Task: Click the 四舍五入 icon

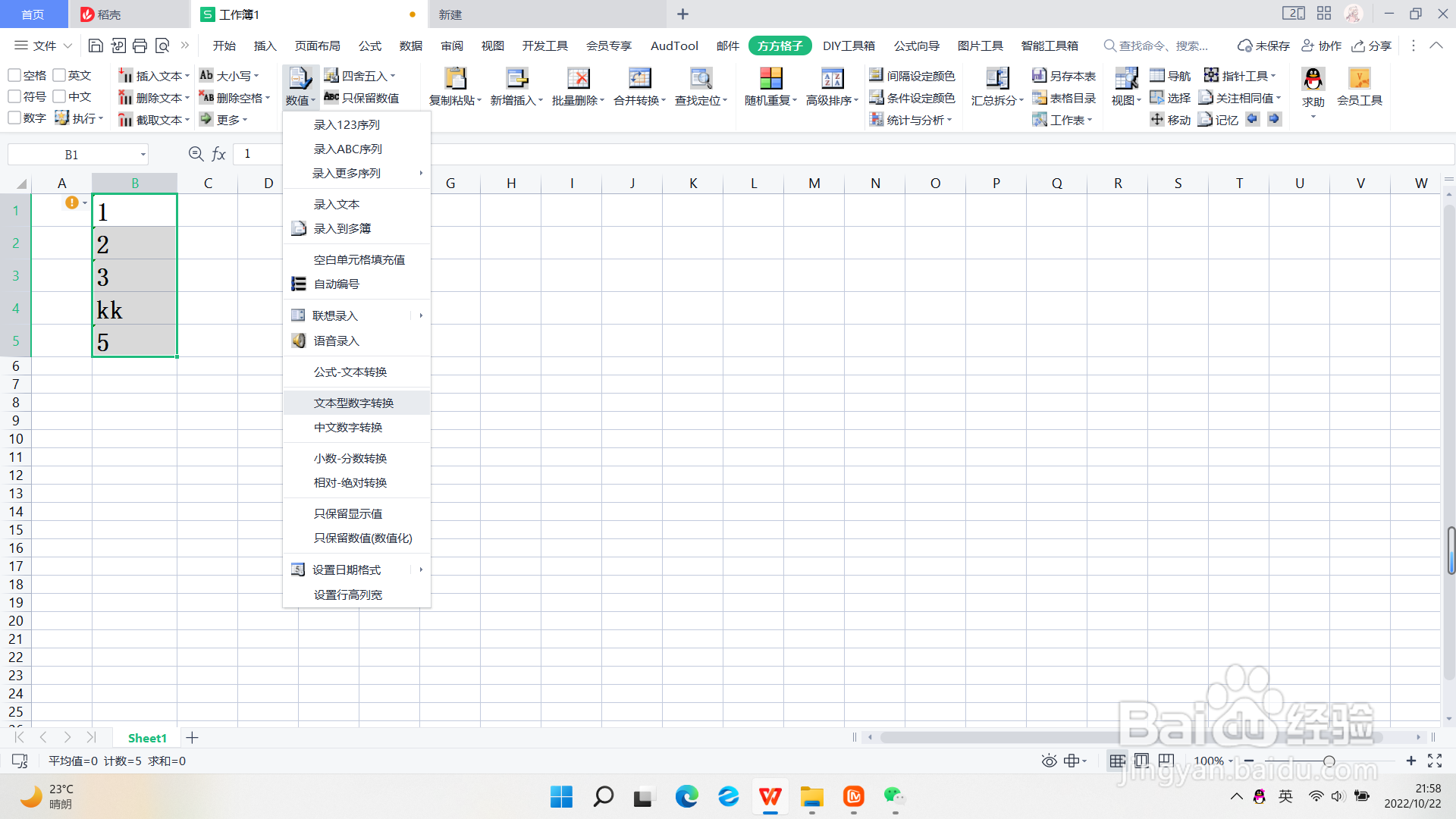Action: (331, 75)
